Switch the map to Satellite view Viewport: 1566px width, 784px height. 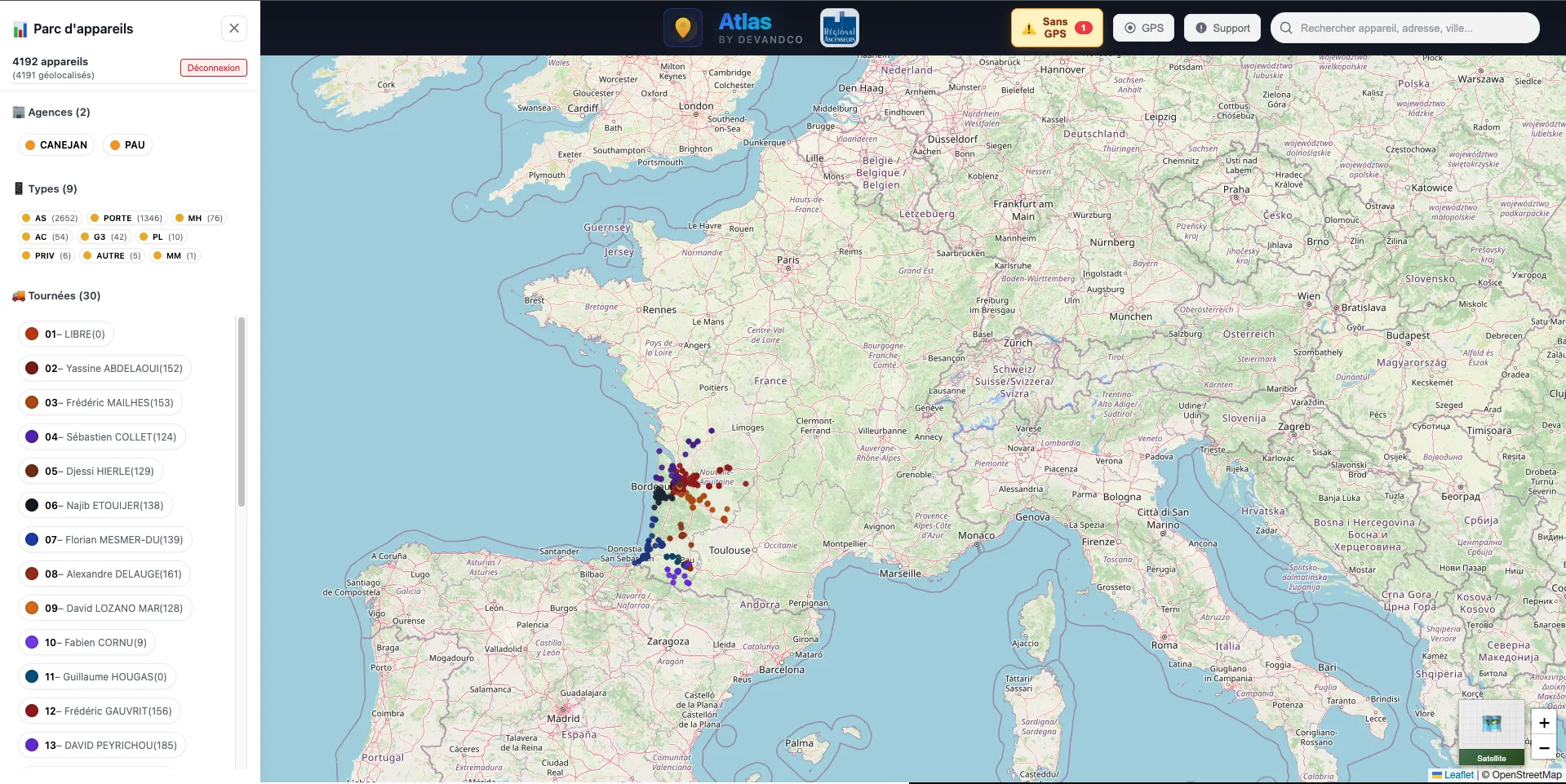point(1491,733)
